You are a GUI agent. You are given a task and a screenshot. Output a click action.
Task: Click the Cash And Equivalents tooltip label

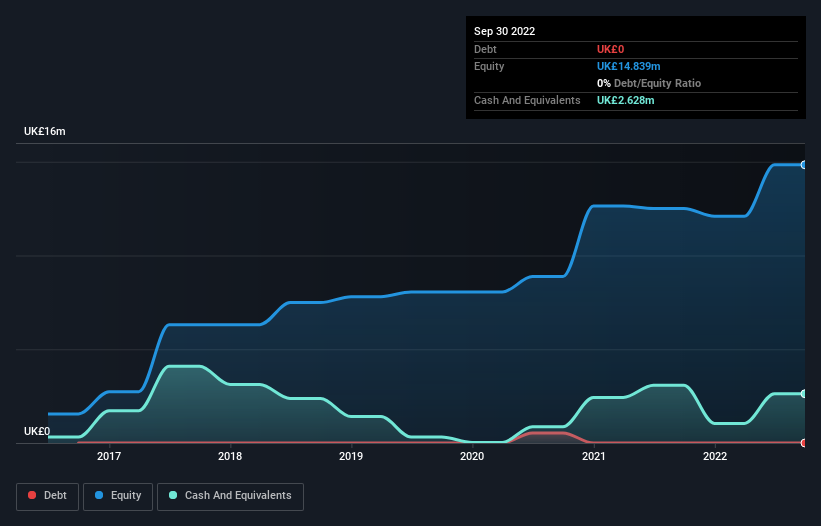527,100
